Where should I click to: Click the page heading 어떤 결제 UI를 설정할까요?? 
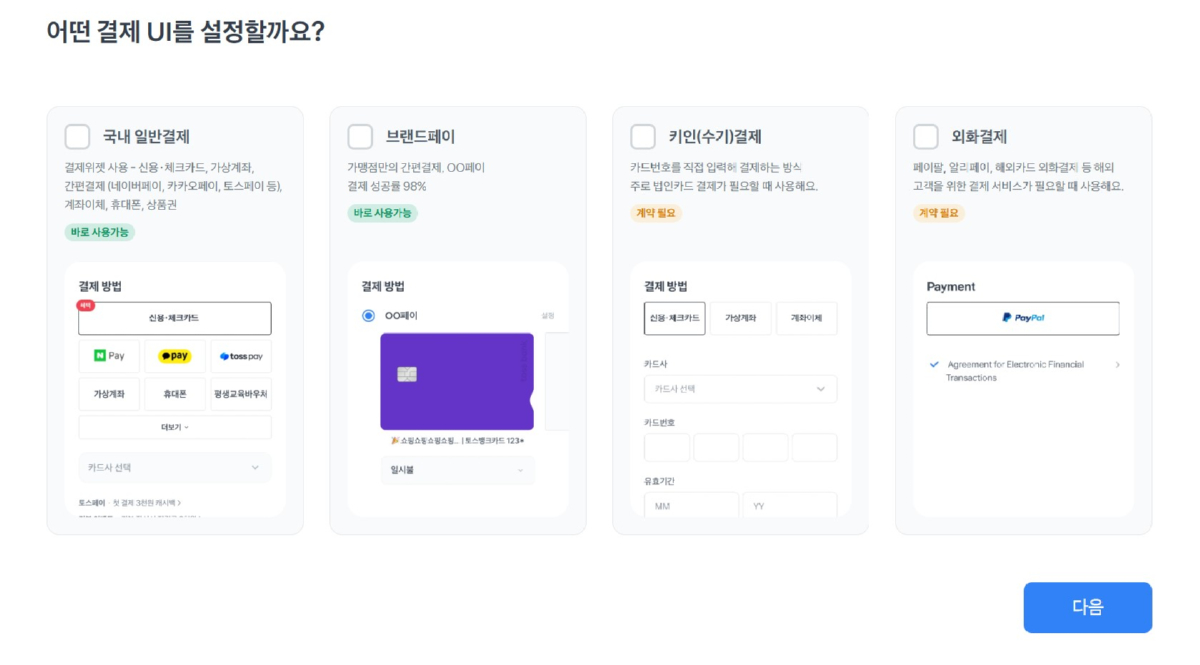coord(185,31)
